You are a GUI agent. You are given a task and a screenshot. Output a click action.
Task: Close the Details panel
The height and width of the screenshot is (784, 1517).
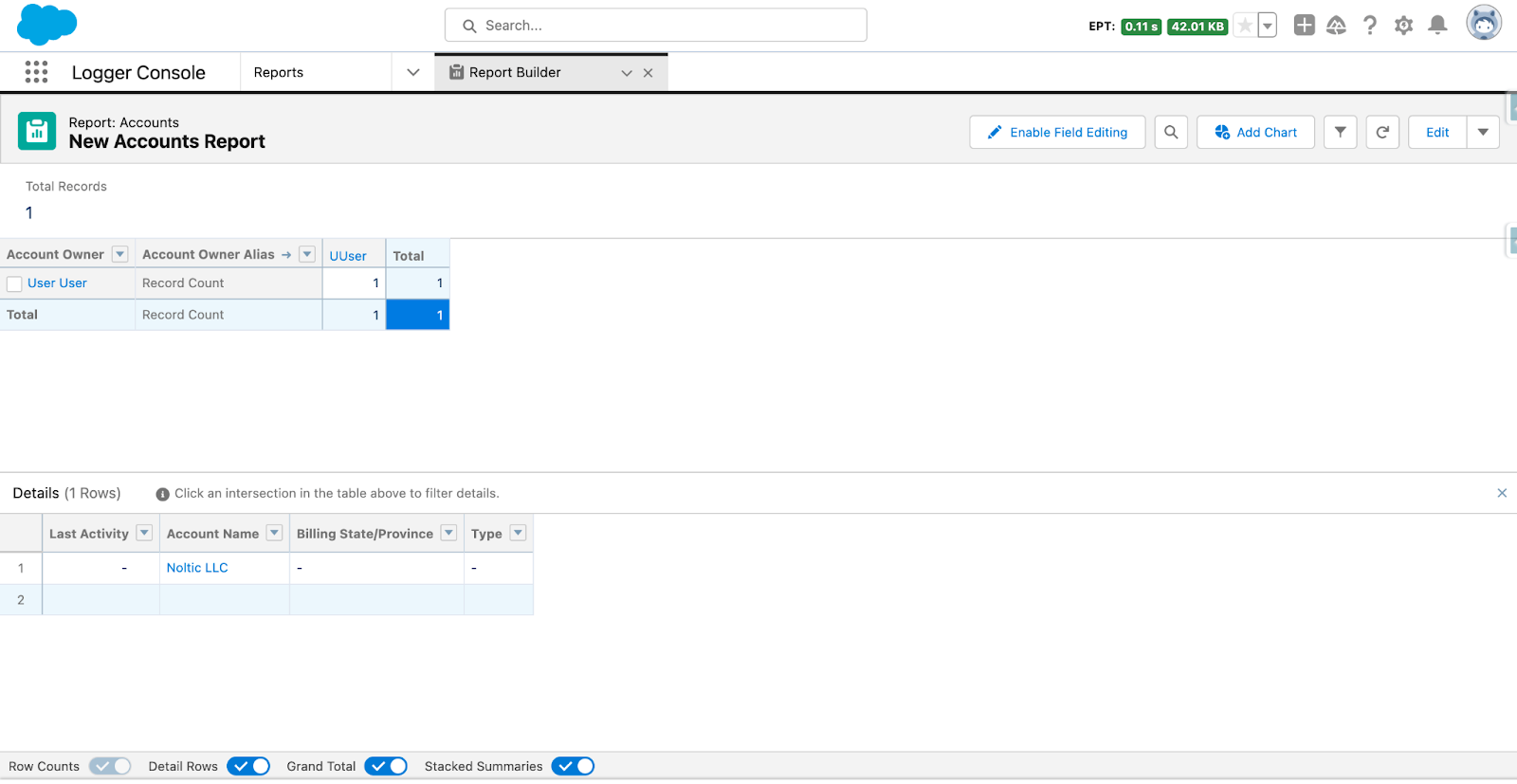click(1502, 493)
